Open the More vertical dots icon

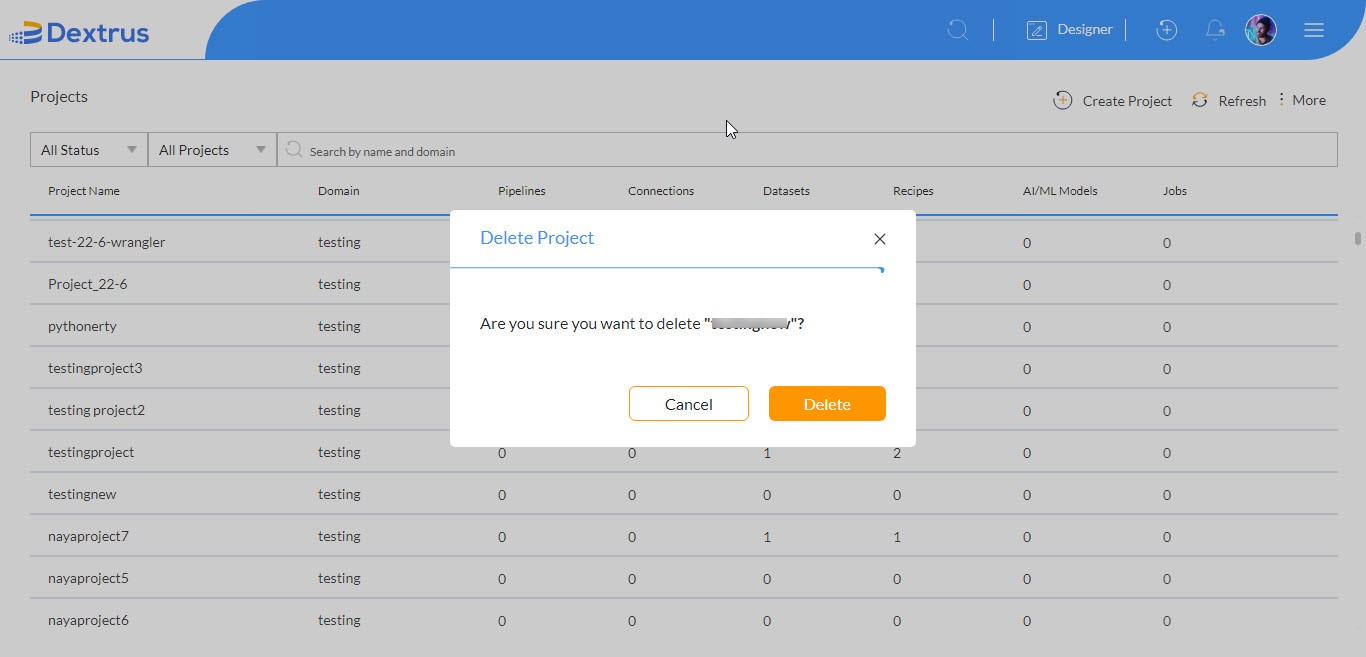coord(1281,99)
